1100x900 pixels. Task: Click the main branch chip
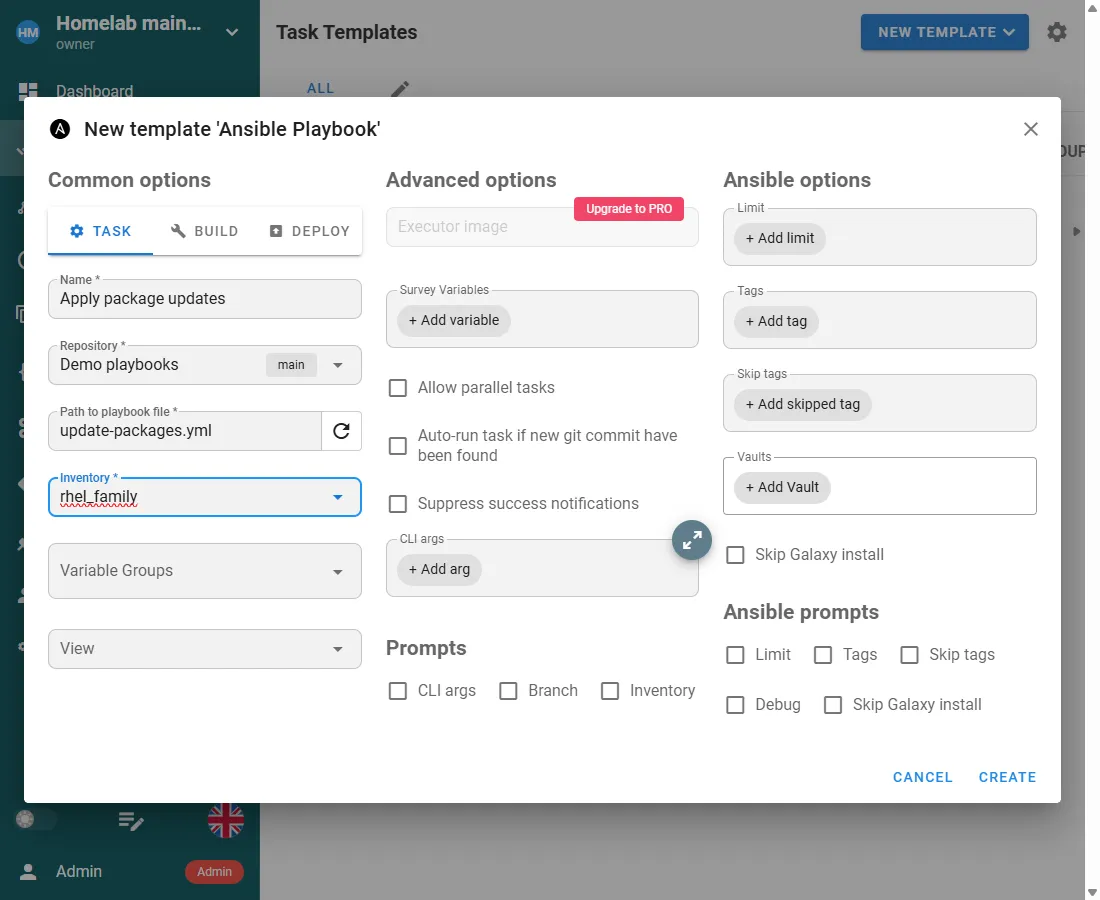(291, 365)
